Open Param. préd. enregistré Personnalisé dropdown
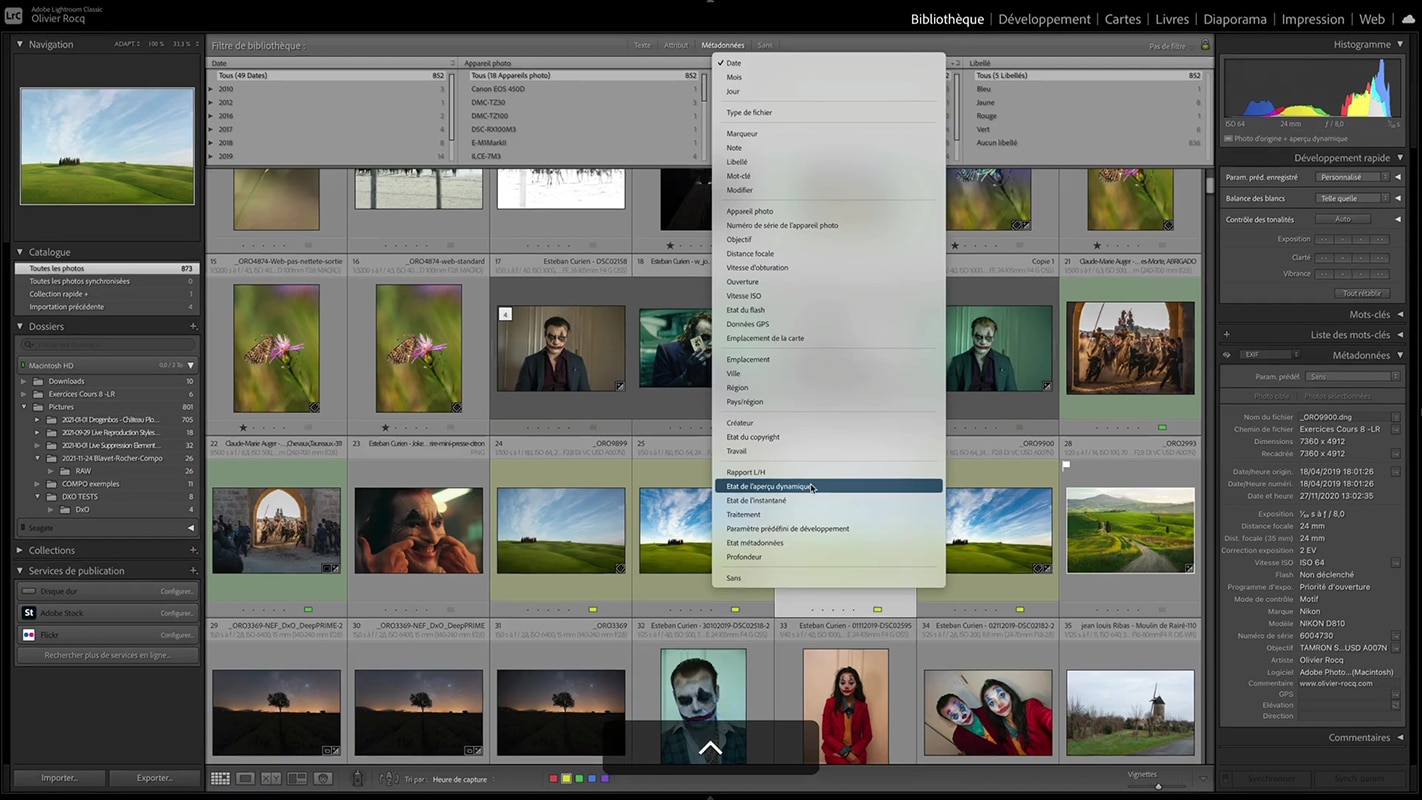Screen dimensions: 1422x800 [x=1351, y=177]
